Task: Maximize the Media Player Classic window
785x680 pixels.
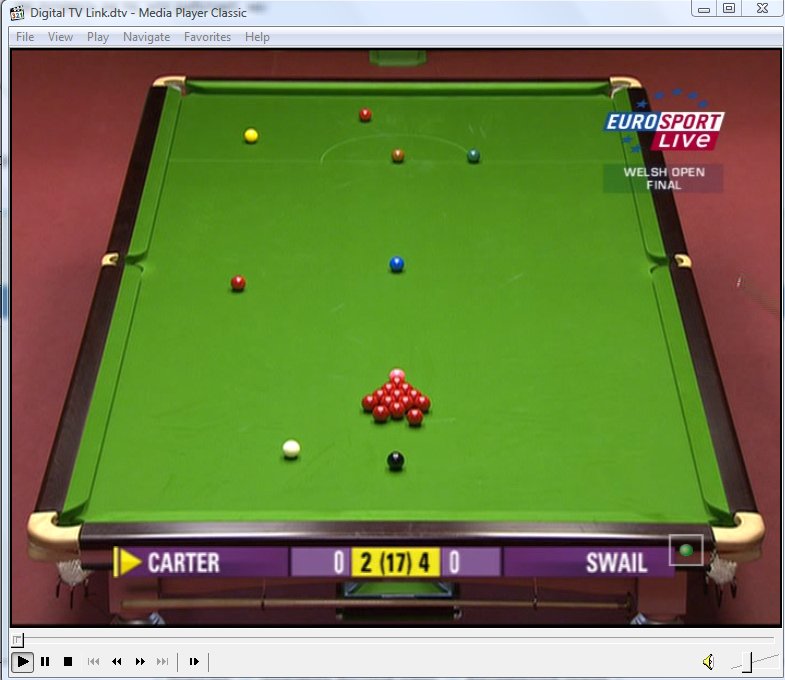Action: pyautogui.click(x=729, y=9)
